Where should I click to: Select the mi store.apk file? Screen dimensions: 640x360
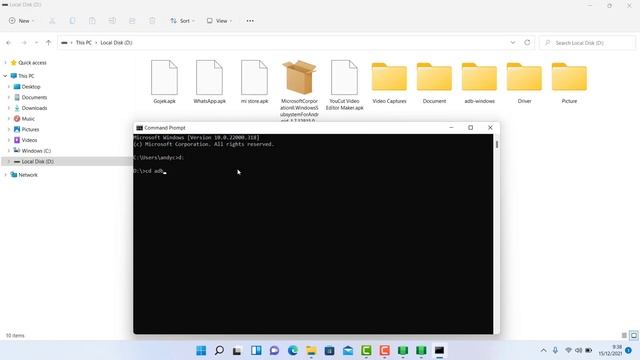(254, 82)
